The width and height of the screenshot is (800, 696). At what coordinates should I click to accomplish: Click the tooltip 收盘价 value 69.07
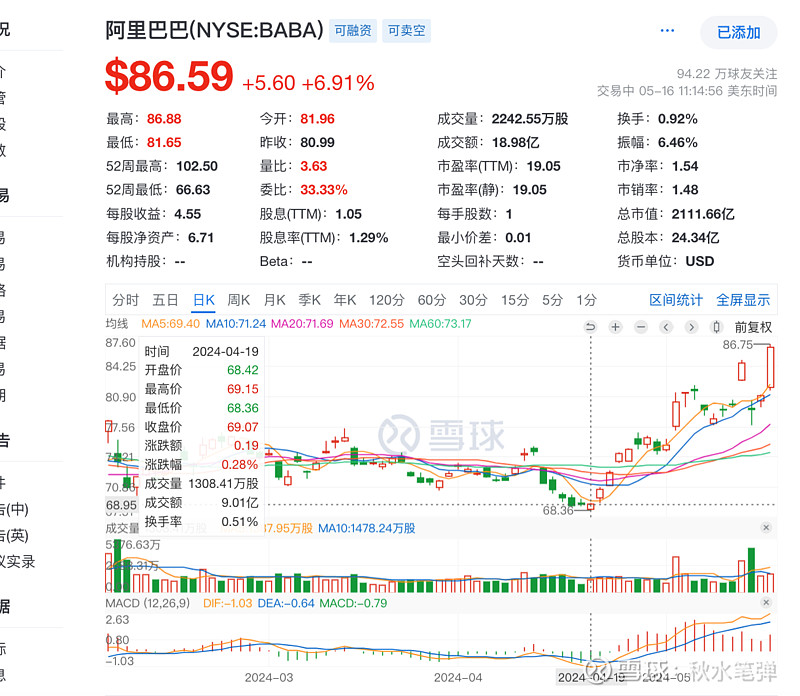[243, 427]
